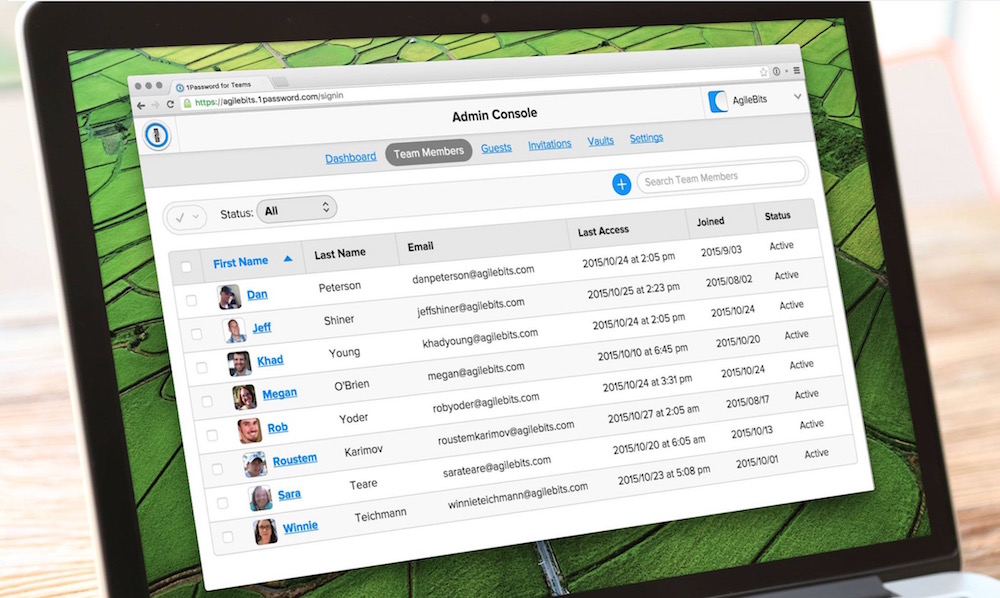Check the box for Dan Peterson
The image size is (1000, 598).
(x=191, y=300)
